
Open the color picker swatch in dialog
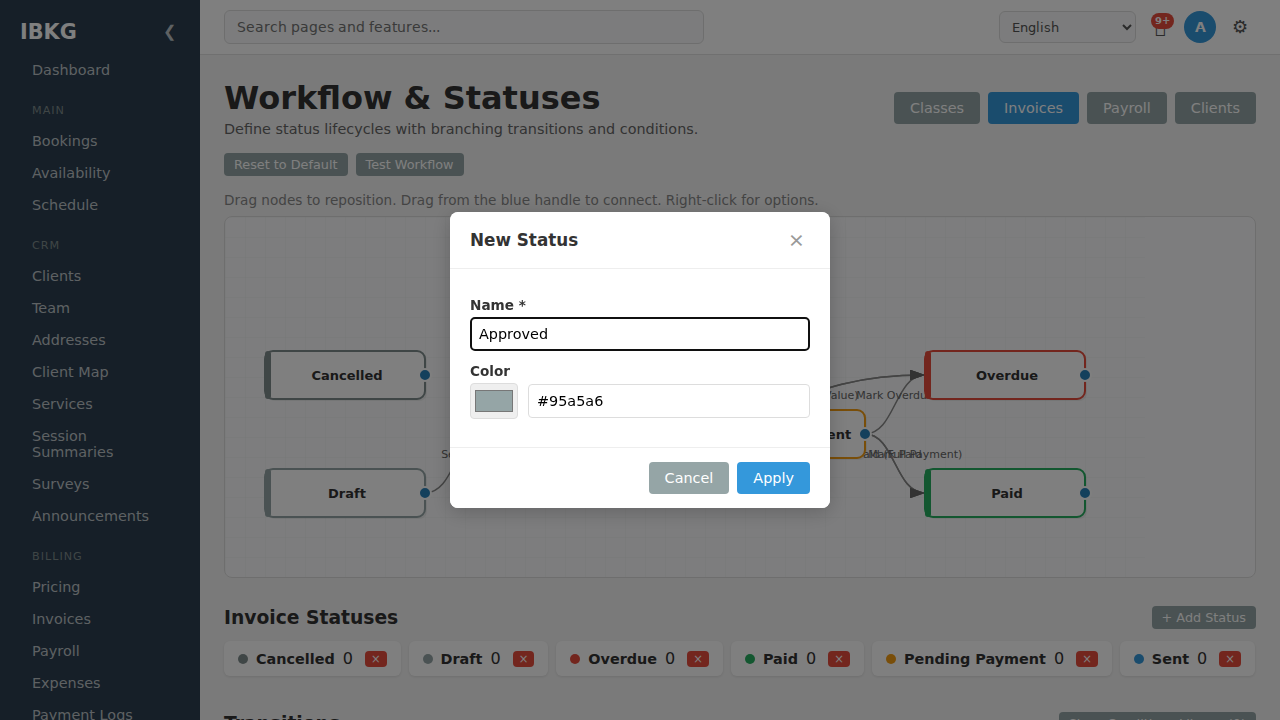(x=494, y=401)
